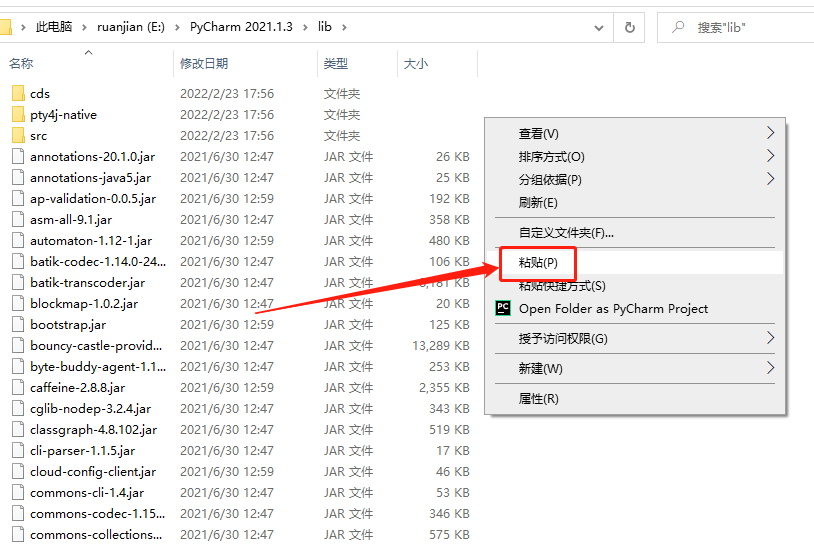Viewport: 814px width, 546px height.
Task: Open the breadcrumb chevron after 此电脑
Action: click(84, 27)
